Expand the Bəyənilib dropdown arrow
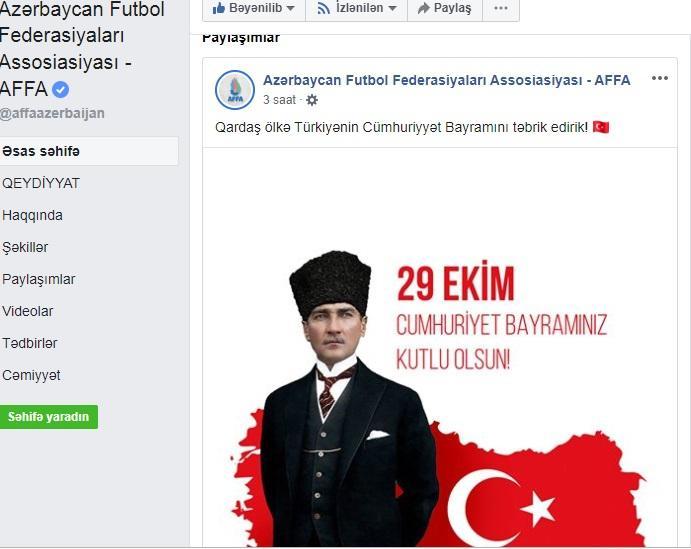This screenshot has height=549, width=691. click(x=290, y=8)
